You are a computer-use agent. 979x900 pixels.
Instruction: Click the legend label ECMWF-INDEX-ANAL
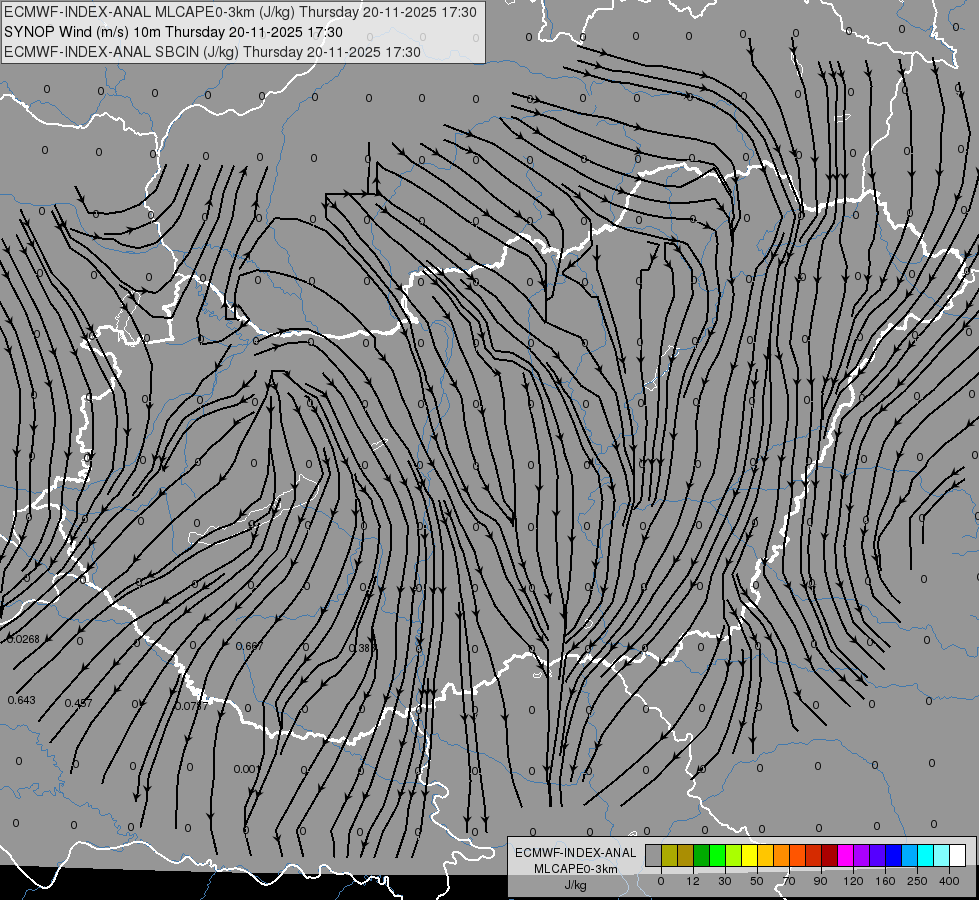point(576,853)
